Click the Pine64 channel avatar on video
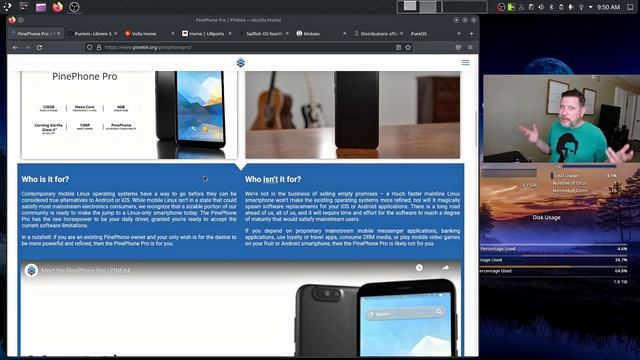640x360 pixels. pyautogui.click(x=31, y=270)
